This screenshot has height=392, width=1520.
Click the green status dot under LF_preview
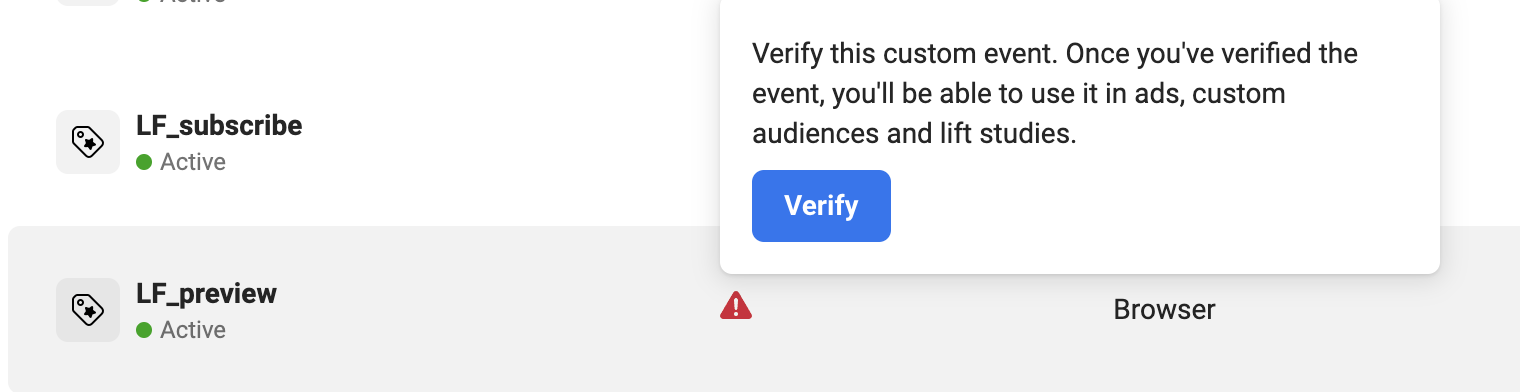coord(144,330)
